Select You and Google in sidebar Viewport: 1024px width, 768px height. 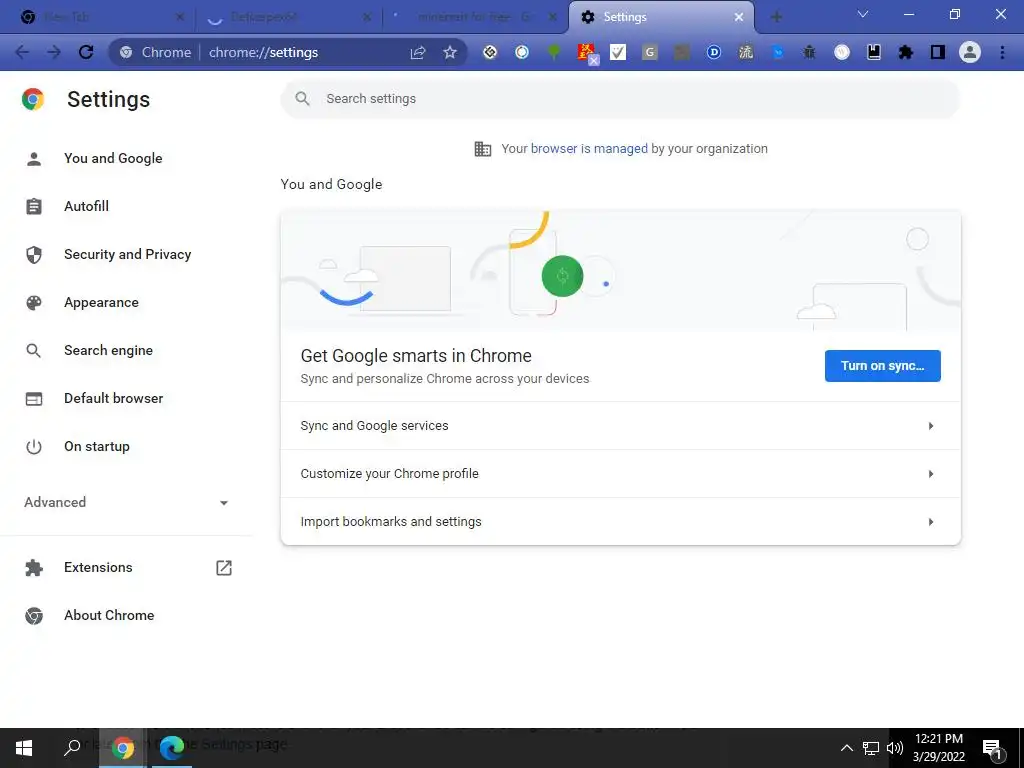pos(113,158)
